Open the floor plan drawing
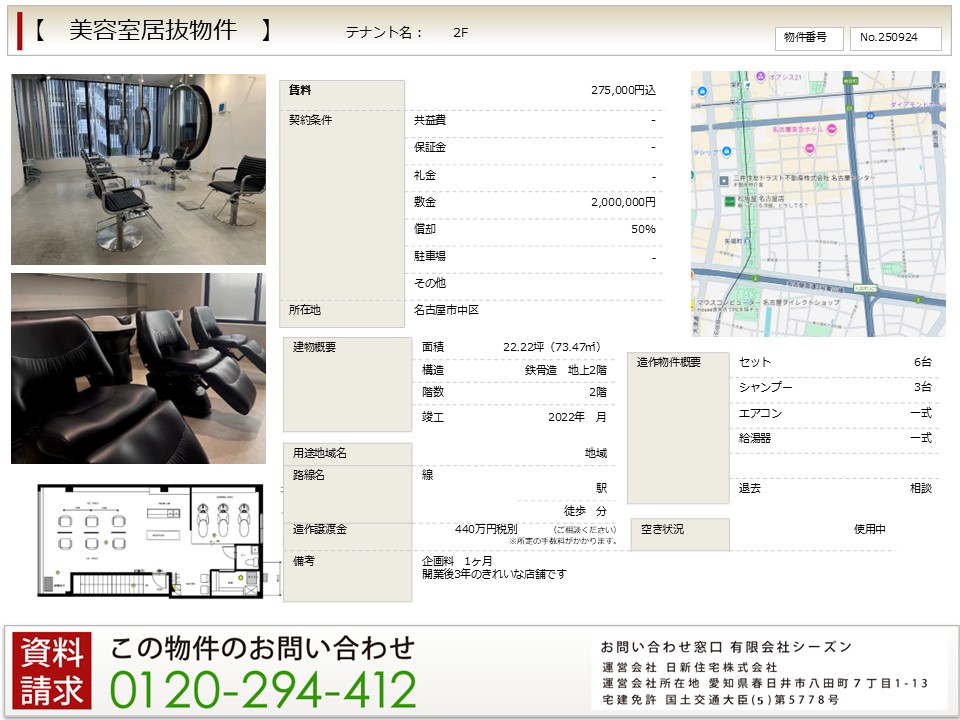The height and width of the screenshot is (720, 960). [150, 541]
